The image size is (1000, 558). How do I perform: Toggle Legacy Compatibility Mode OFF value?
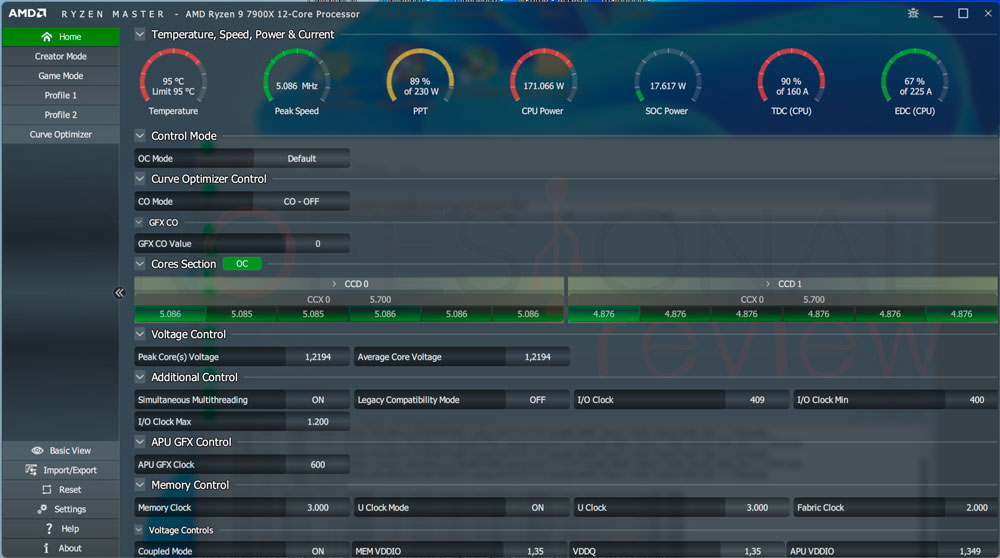click(x=537, y=400)
